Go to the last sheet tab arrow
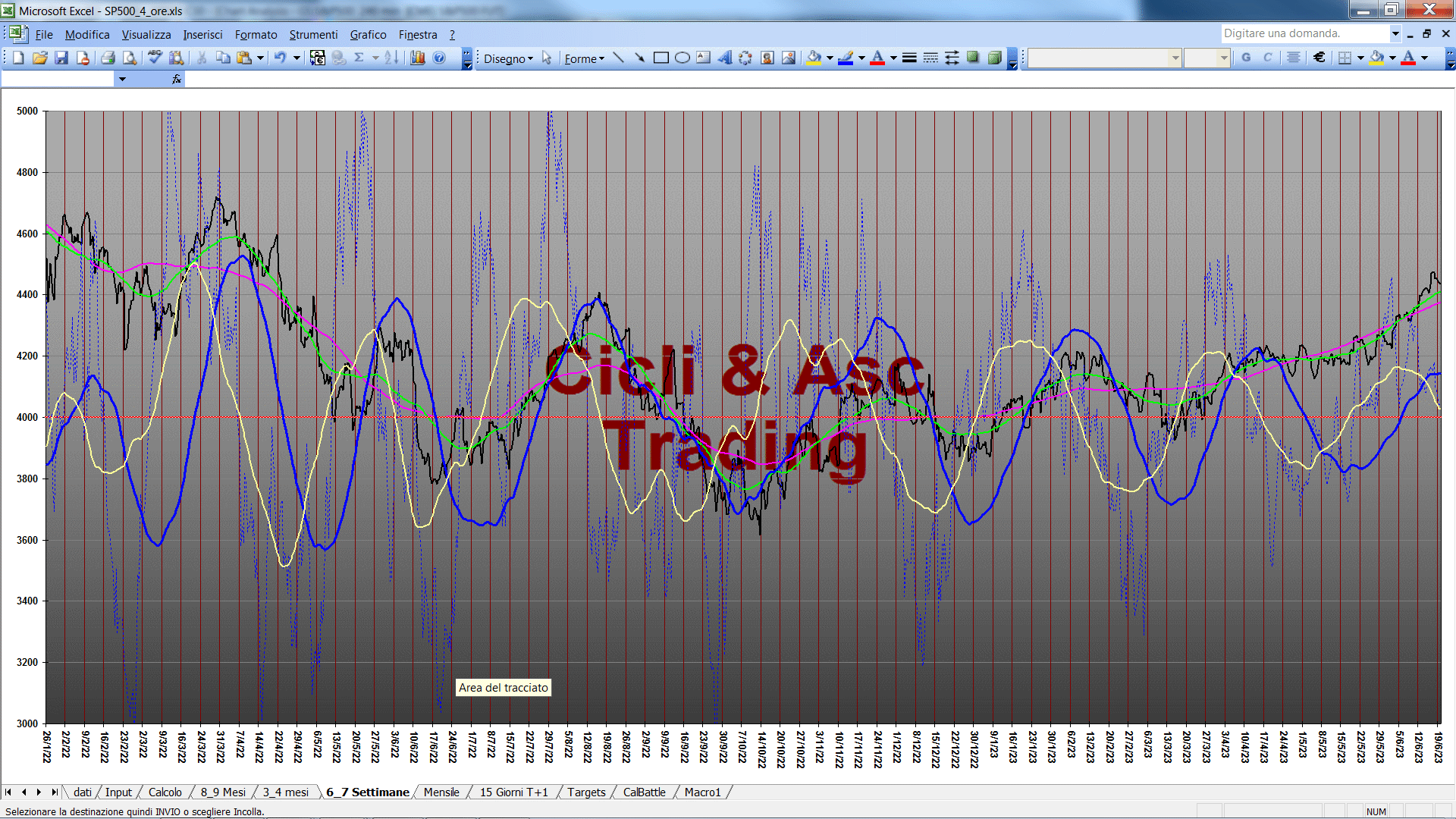 click(54, 792)
